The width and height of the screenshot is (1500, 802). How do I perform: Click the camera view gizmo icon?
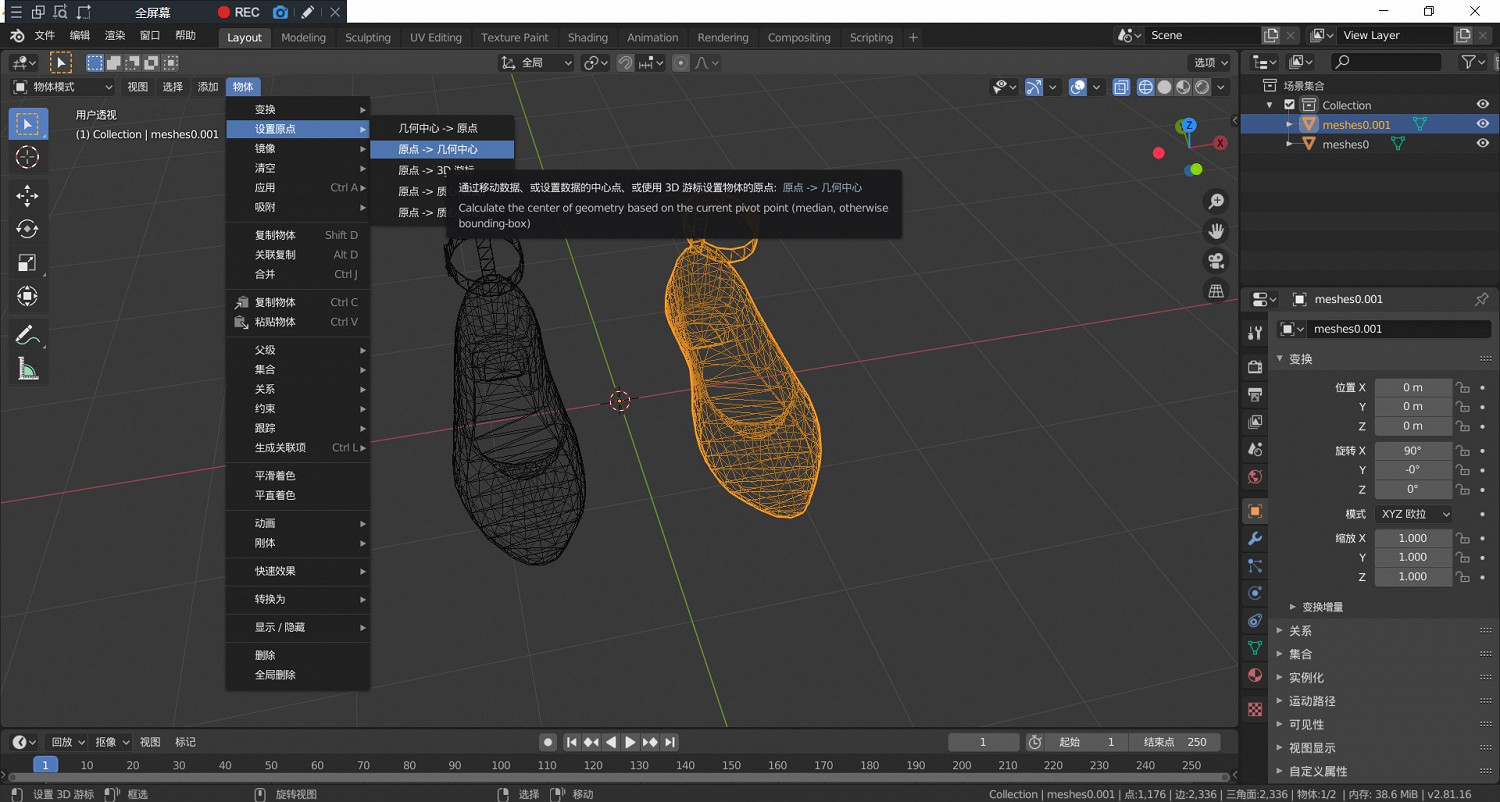pos(1216,261)
